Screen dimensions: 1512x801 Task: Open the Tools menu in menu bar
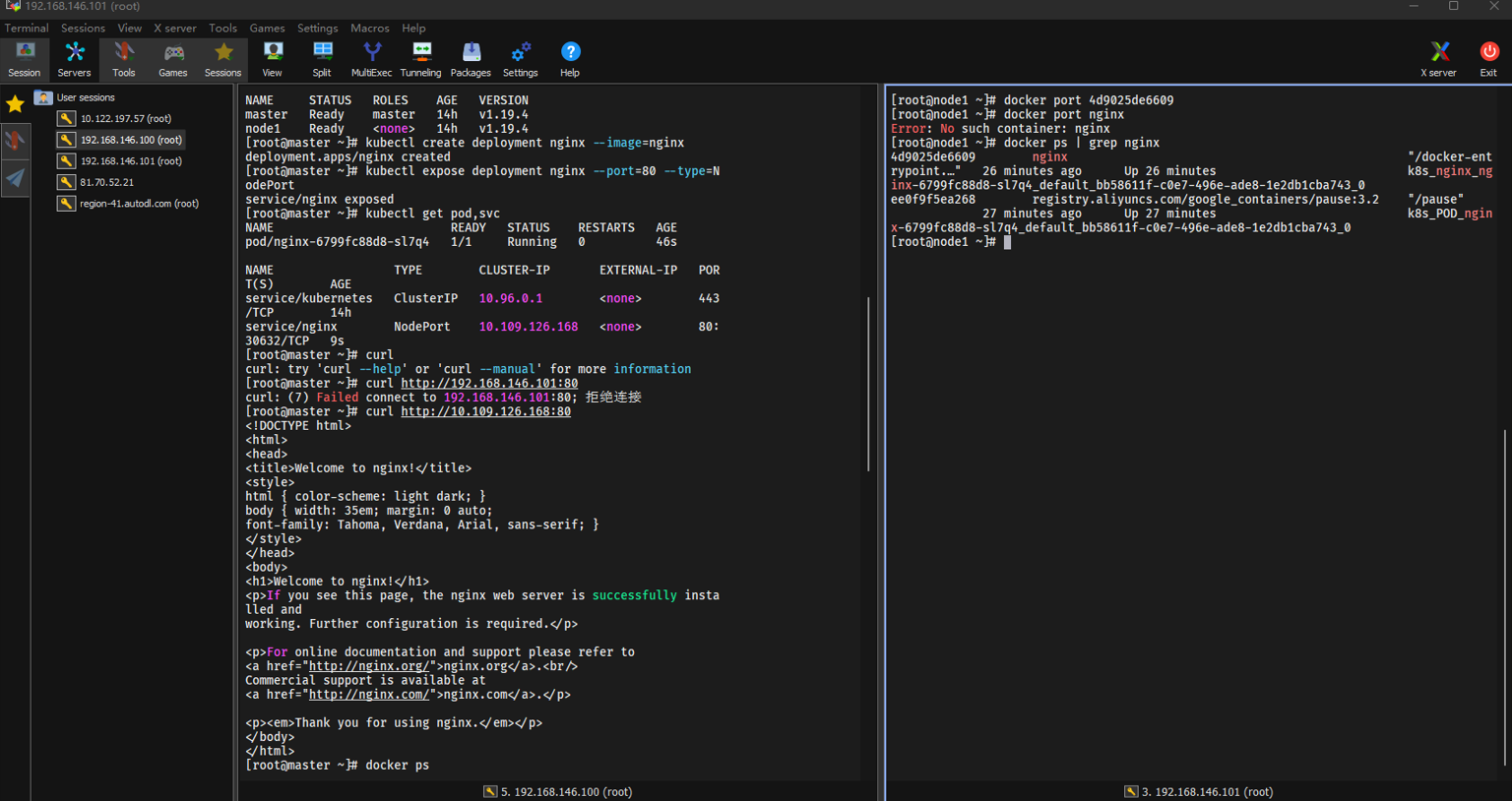point(222,28)
